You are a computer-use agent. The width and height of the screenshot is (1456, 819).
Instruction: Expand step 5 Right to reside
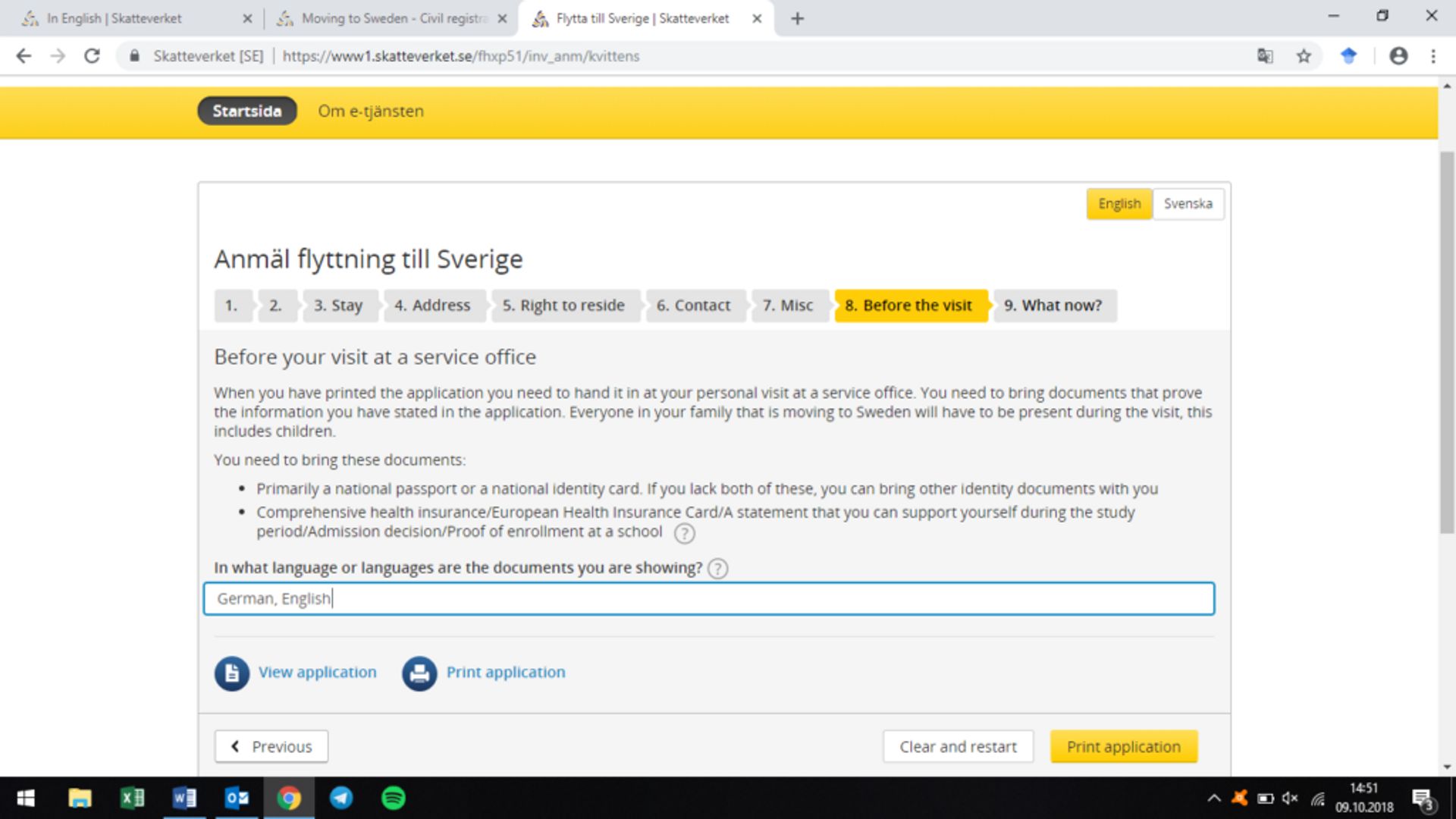coord(564,305)
